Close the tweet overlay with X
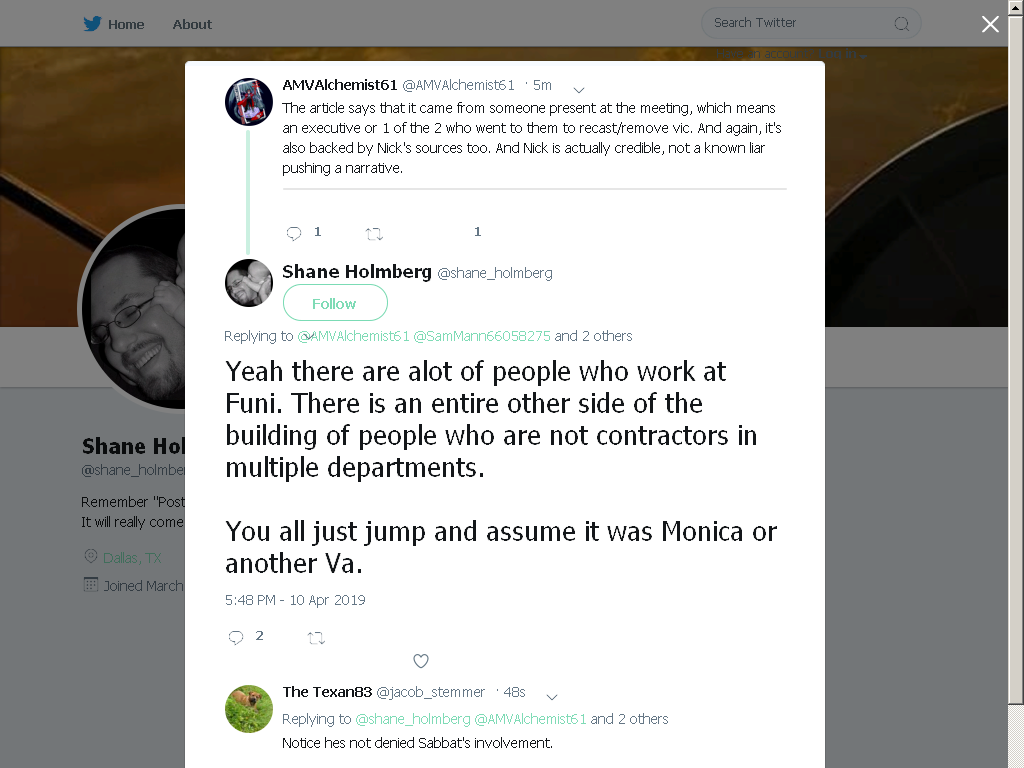 point(990,24)
